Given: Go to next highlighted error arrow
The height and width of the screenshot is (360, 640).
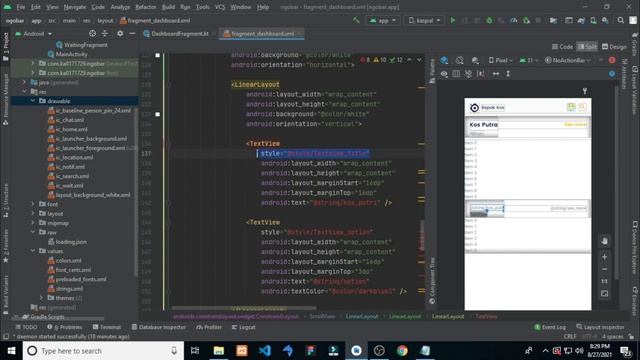Looking at the screenshot, I should (x=419, y=60).
